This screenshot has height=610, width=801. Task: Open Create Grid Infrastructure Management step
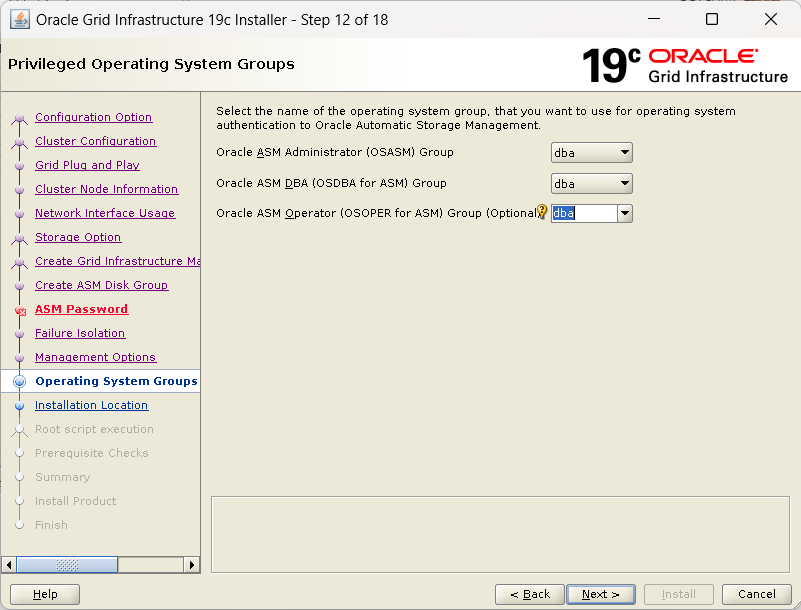tap(117, 261)
